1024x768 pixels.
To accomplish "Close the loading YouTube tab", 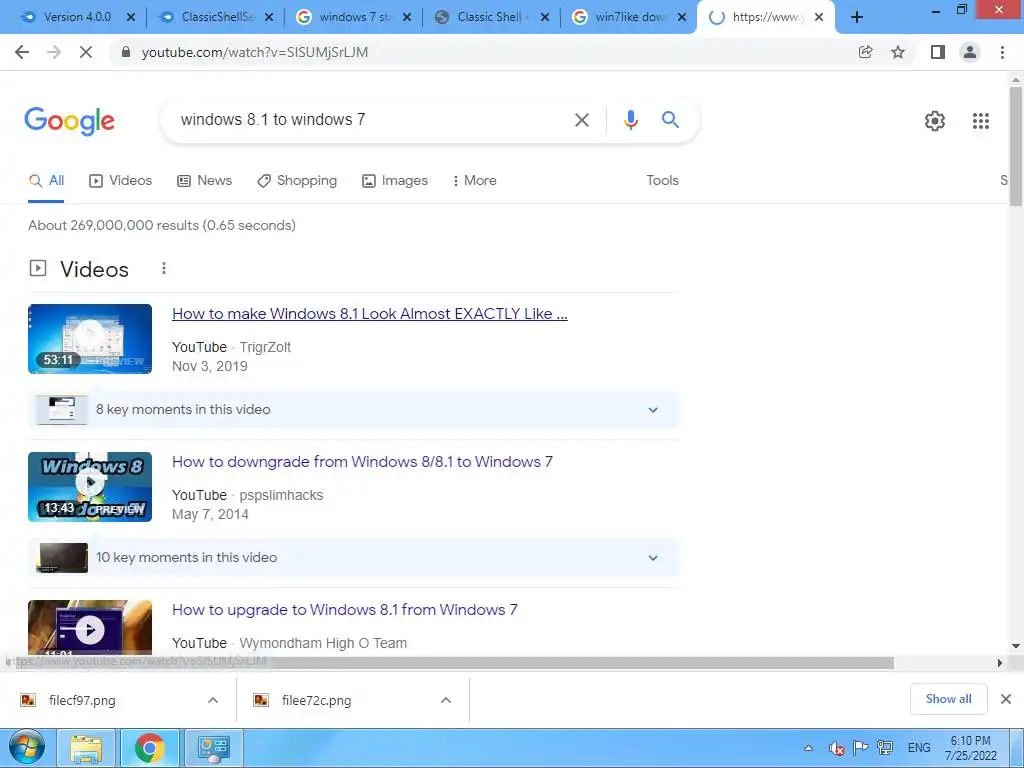I will point(819,18).
